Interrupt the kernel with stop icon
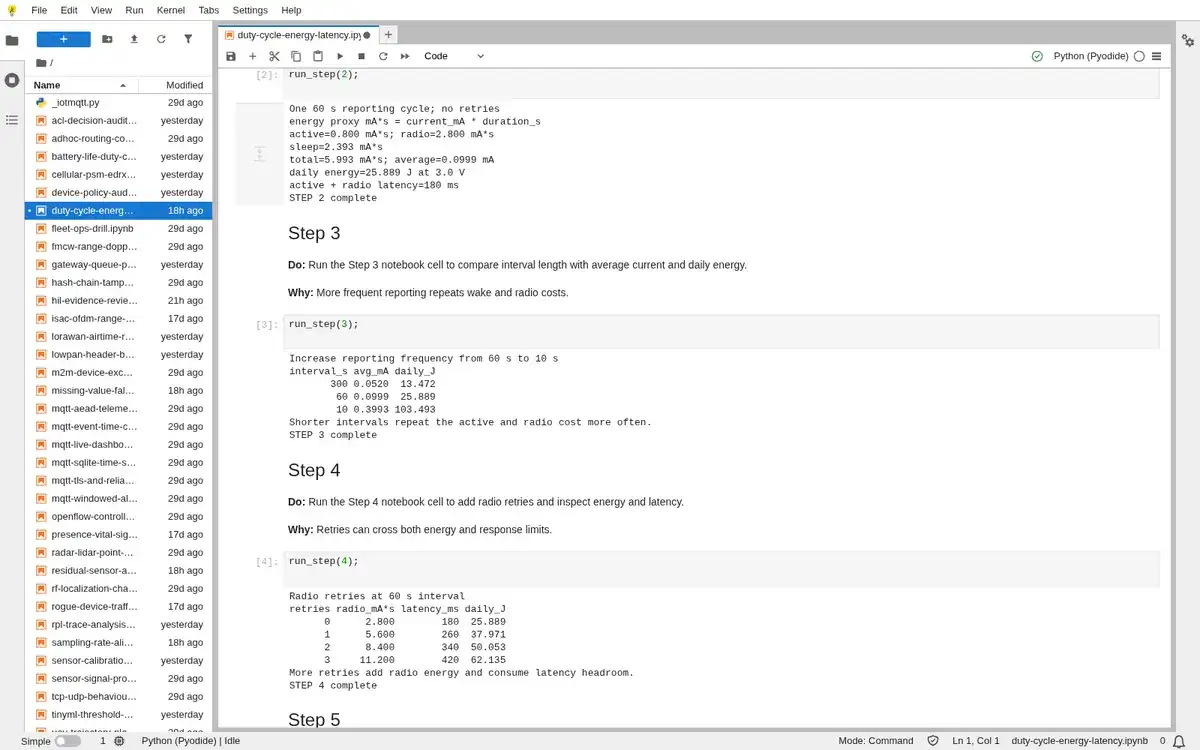Viewport: 1200px width, 750px height. point(361,56)
